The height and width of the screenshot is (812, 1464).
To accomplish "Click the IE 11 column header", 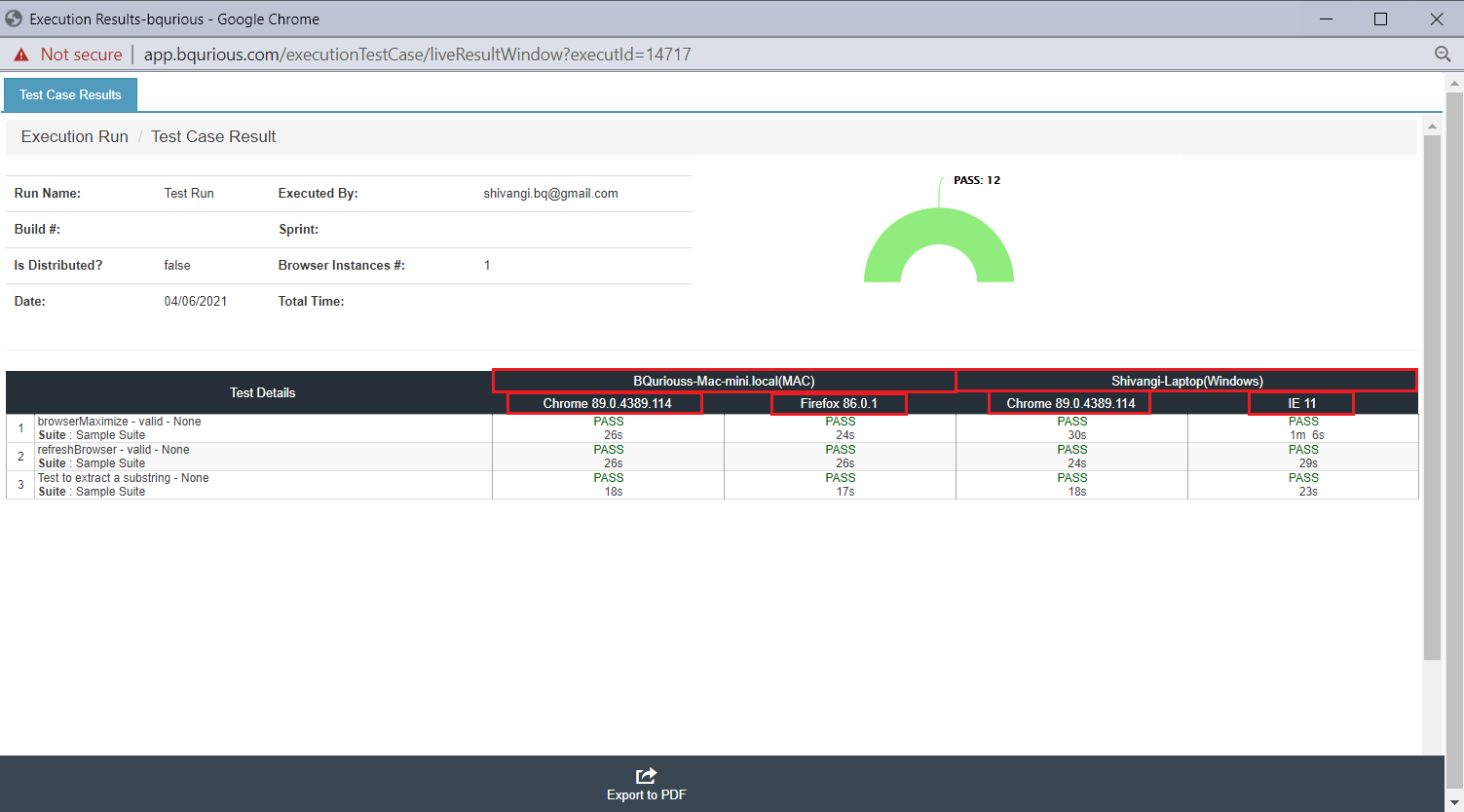I will [x=1301, y=403].
